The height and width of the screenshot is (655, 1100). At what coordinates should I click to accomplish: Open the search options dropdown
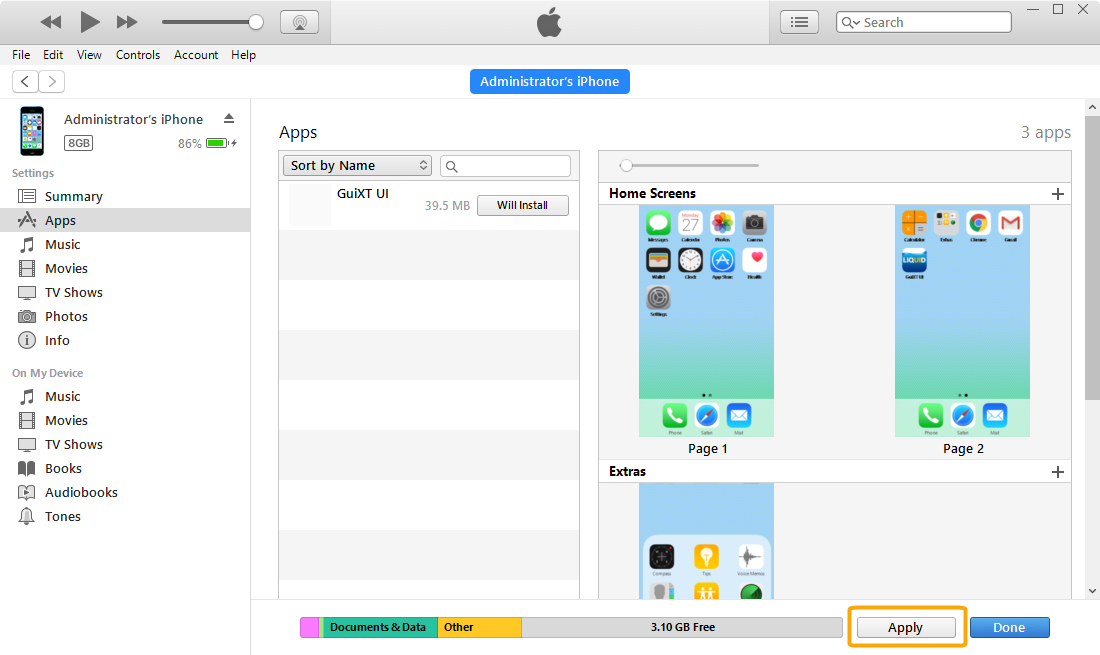coord(851,22)
